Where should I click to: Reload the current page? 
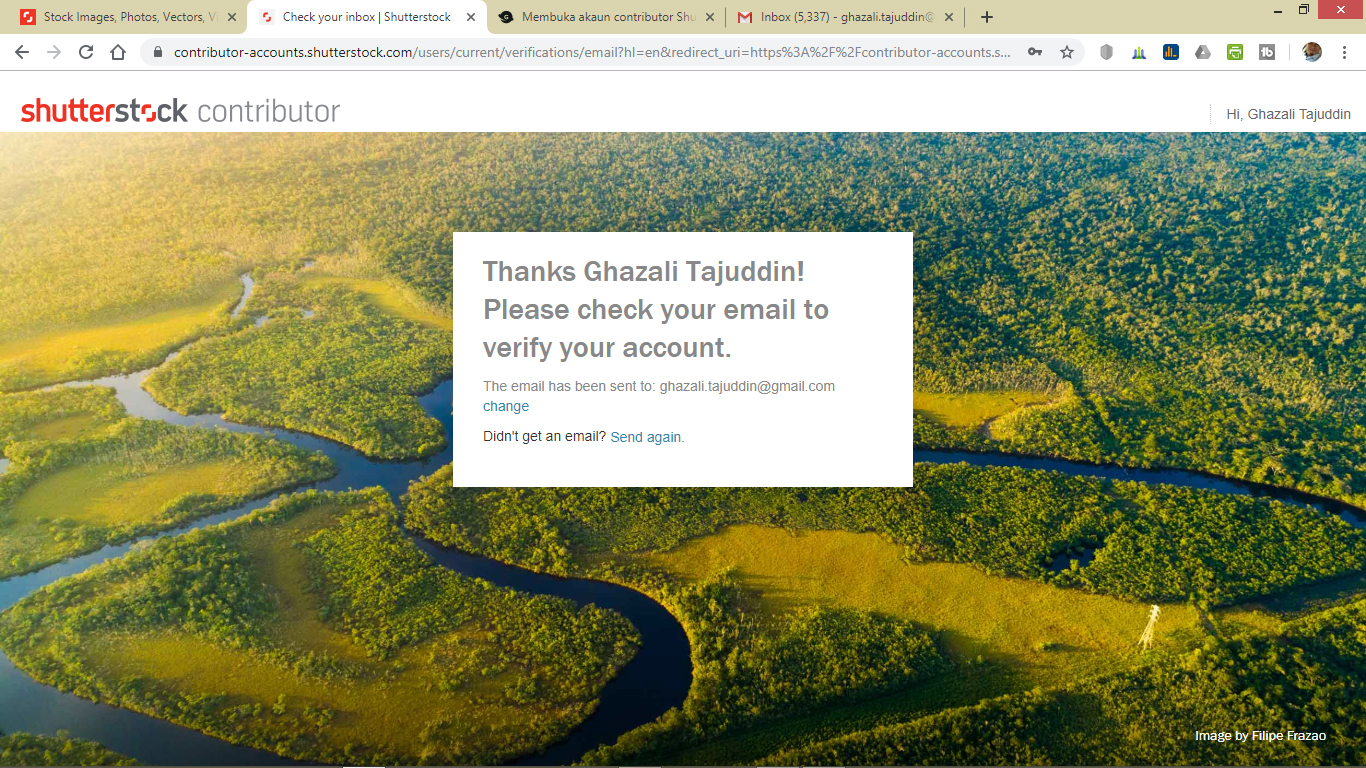[86, 52]
